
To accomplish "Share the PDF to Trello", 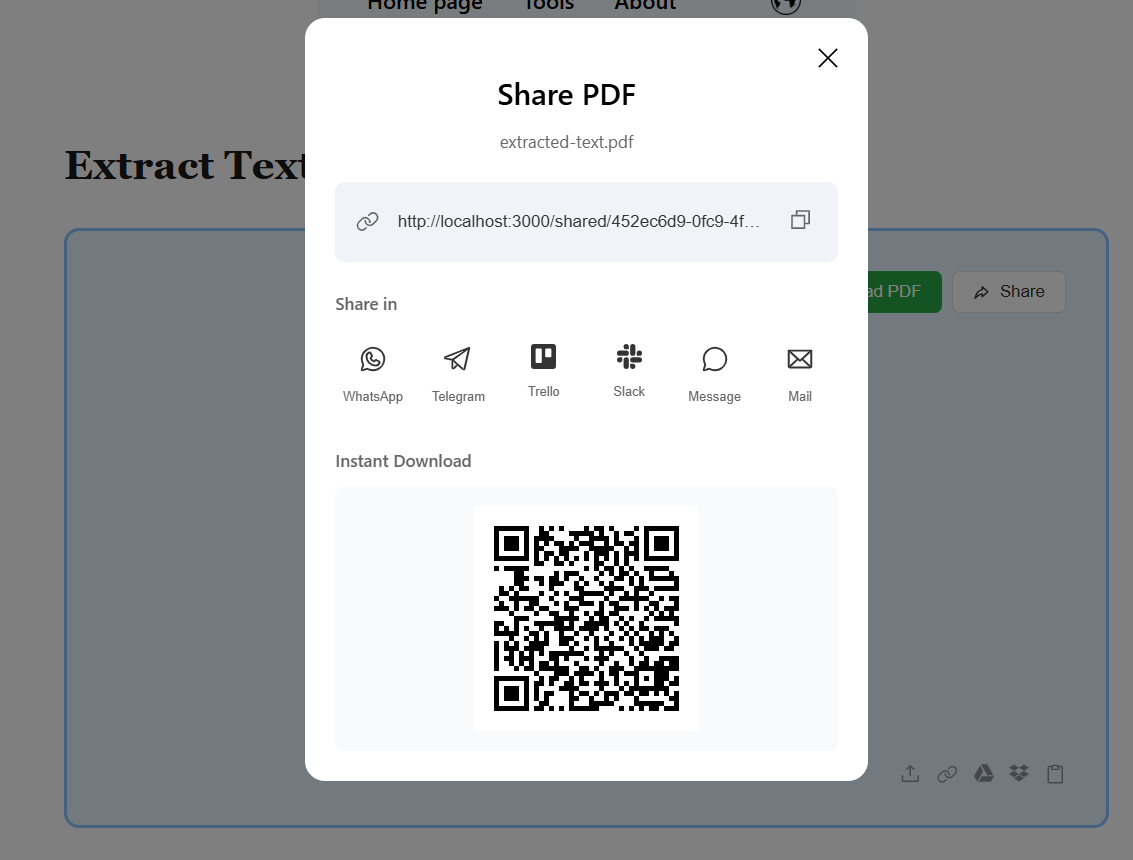I will click(x=543, y=370).
